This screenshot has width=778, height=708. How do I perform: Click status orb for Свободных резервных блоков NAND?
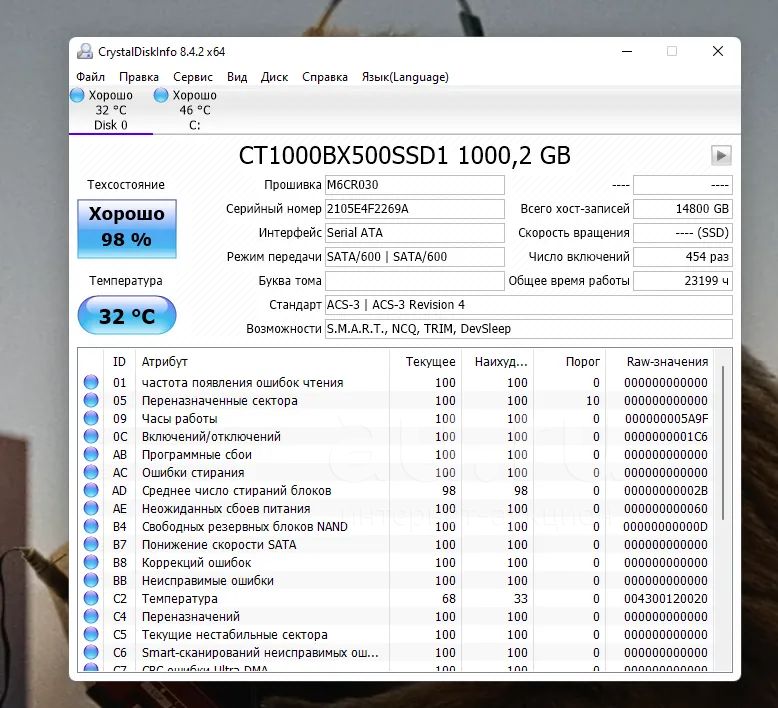click(91, 526)
